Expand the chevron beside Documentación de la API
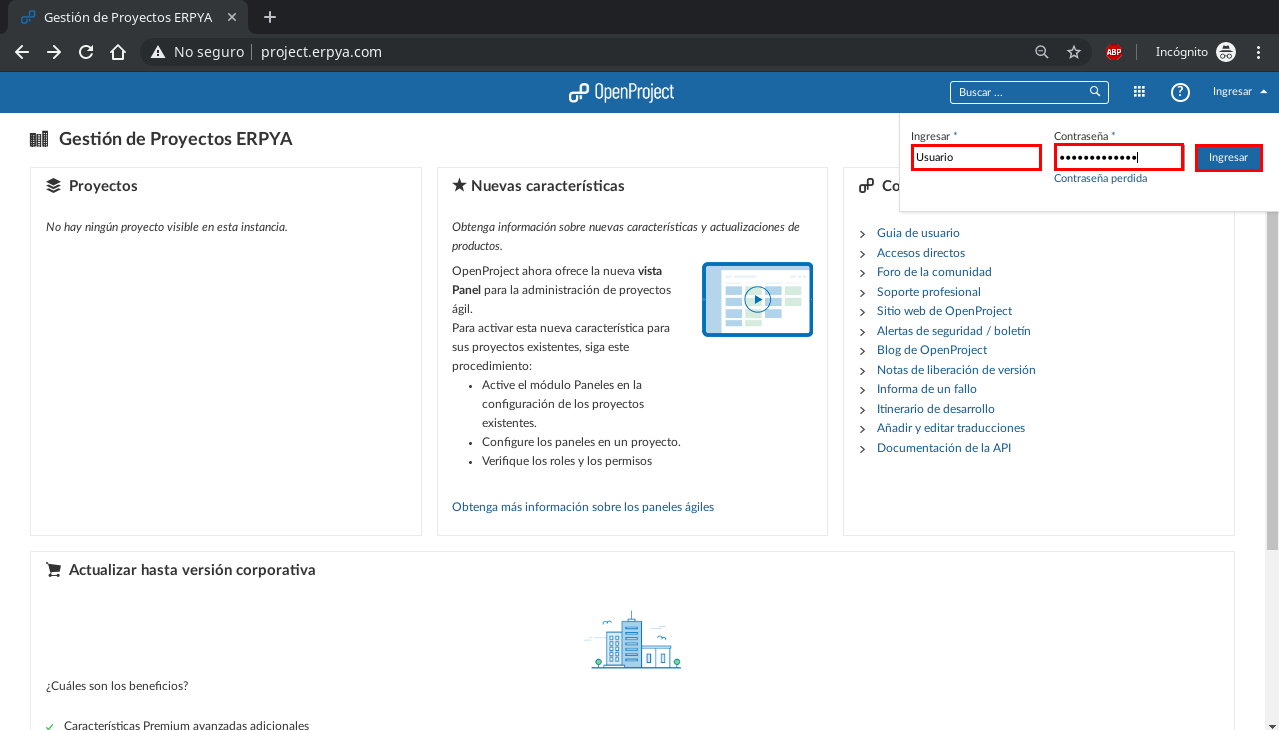 (862, 448)
